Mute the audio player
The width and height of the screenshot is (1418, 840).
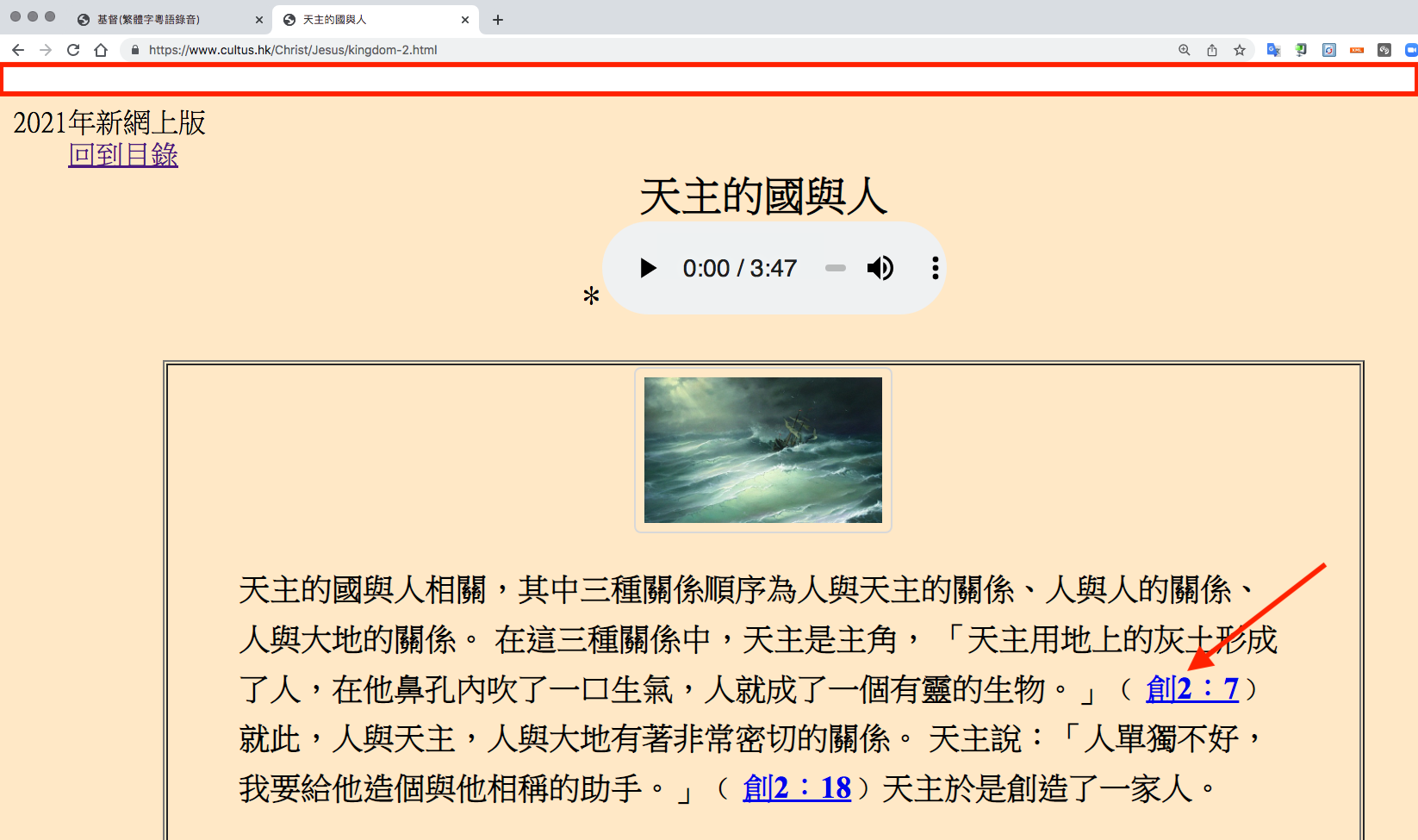pyautogui.click(x=880, y=268)
